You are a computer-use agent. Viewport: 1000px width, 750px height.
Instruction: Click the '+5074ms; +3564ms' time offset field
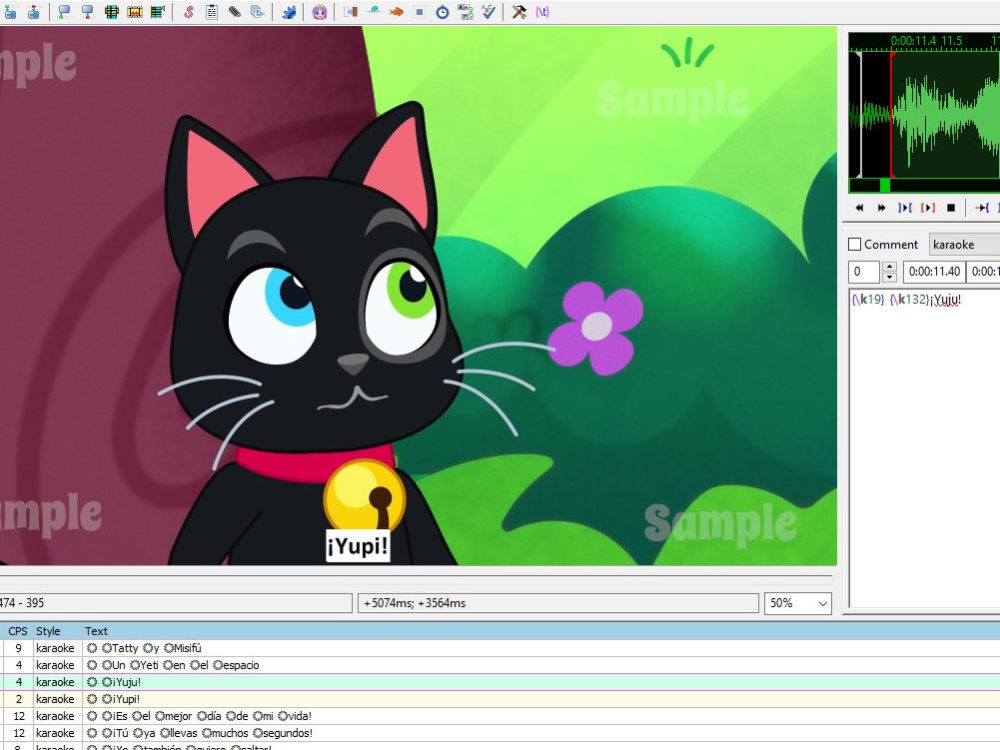558,603
